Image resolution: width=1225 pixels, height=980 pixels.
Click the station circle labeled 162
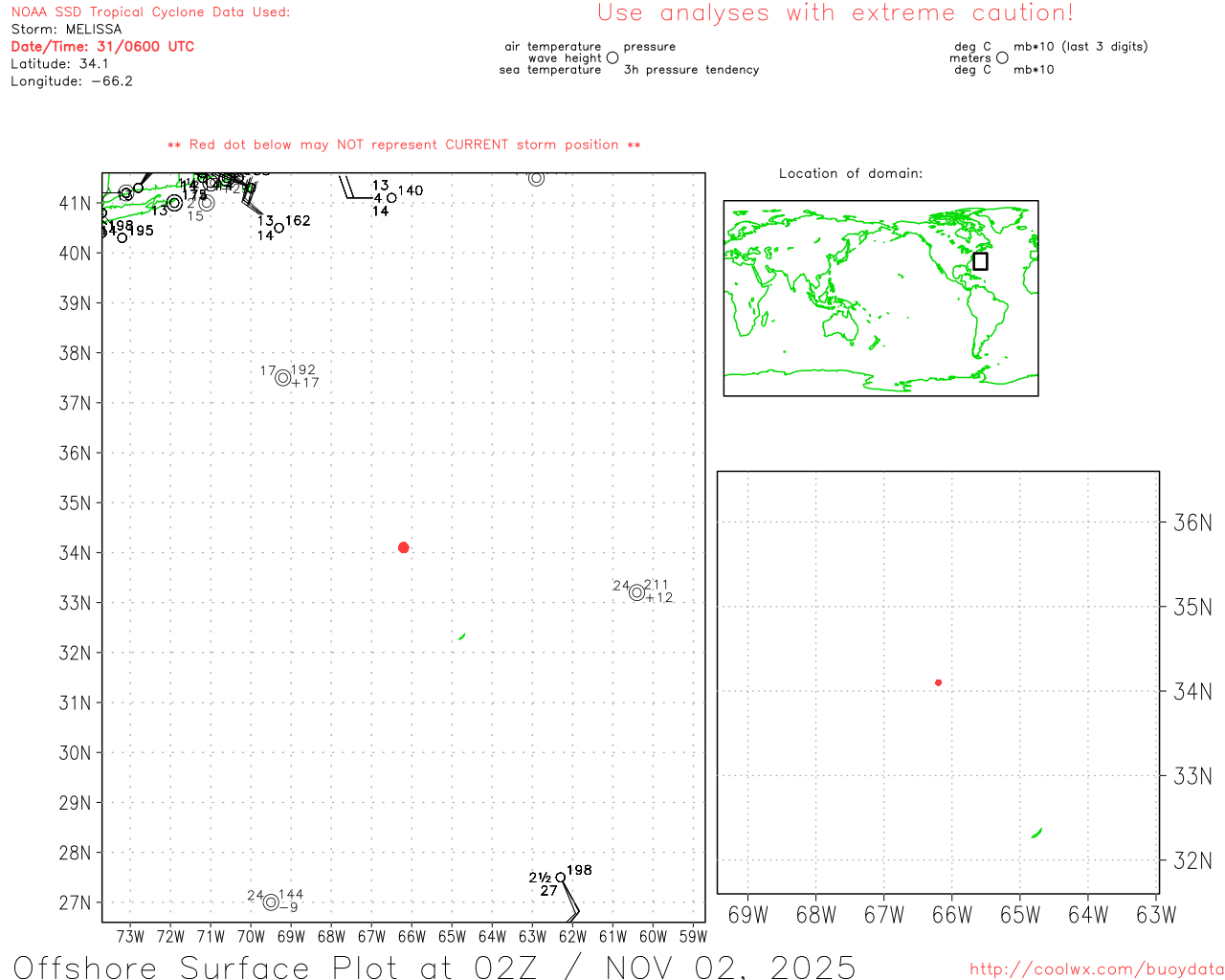(x=278, y=228)
